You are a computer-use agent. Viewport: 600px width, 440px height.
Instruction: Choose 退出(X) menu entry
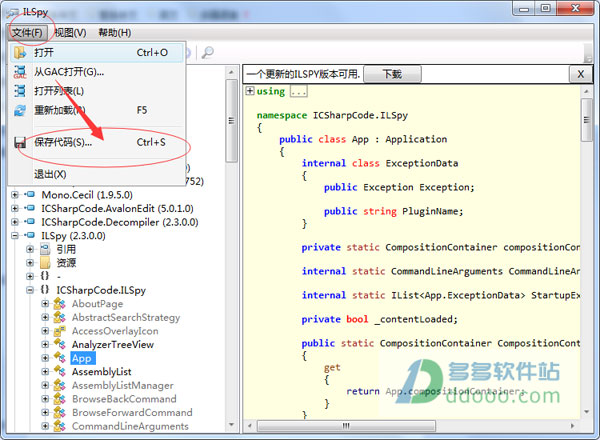(97, 174)
